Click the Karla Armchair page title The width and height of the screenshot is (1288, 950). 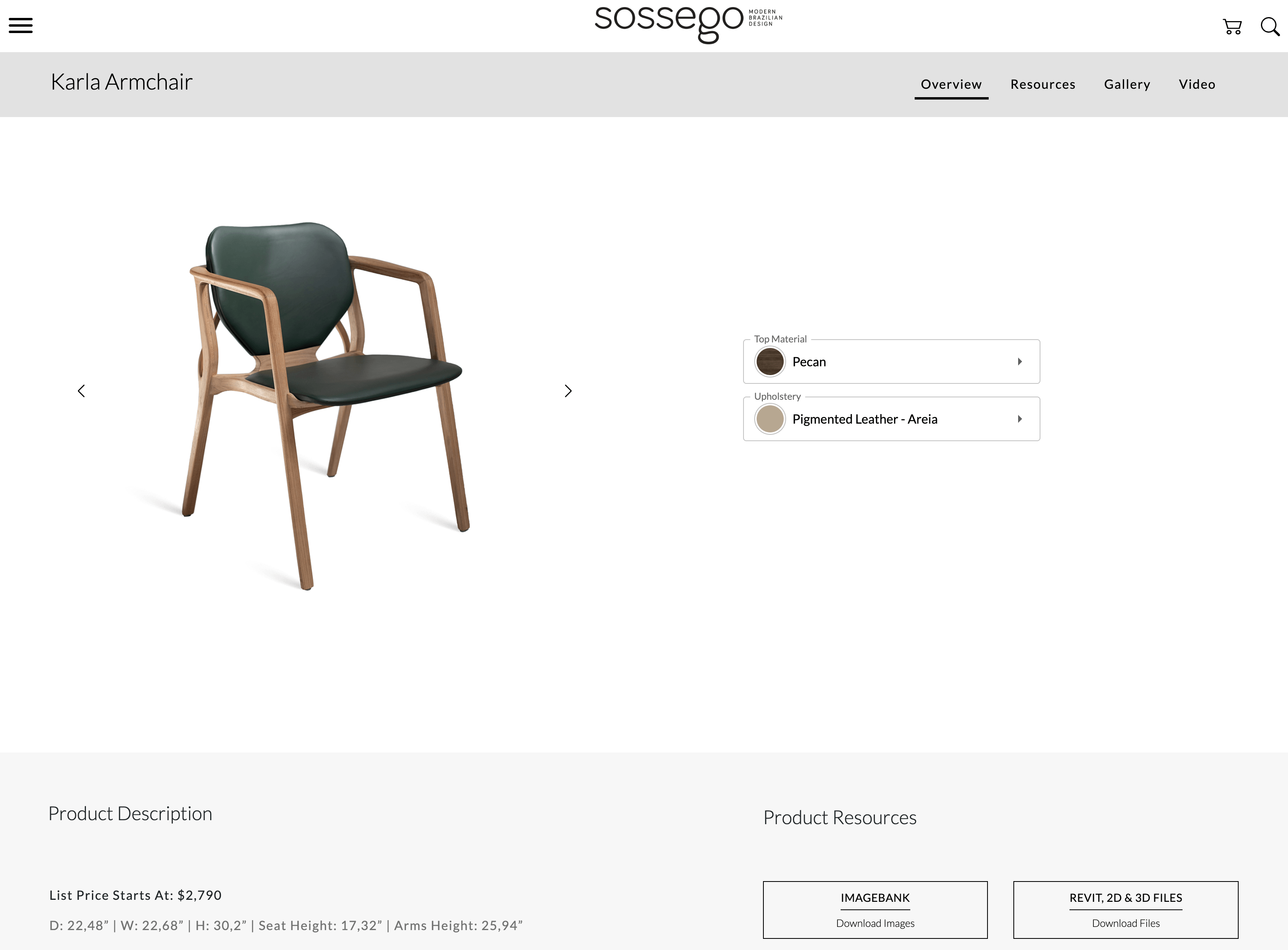pos(121,82)
